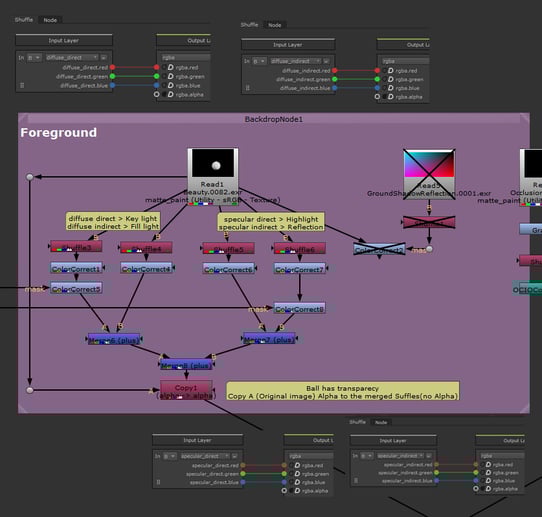542x517 pixels.
Task: Select the Shuffle4 node
Action: coord(146,248)
